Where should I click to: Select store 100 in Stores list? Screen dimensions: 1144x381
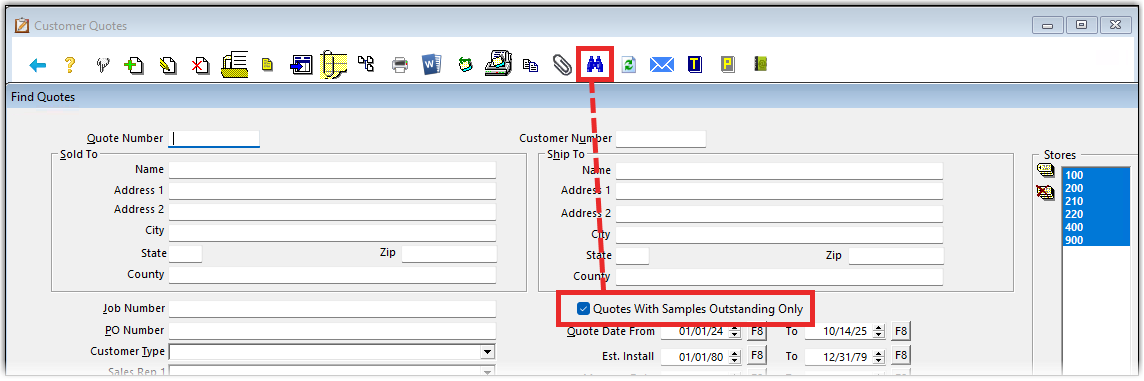[1096, 175]
